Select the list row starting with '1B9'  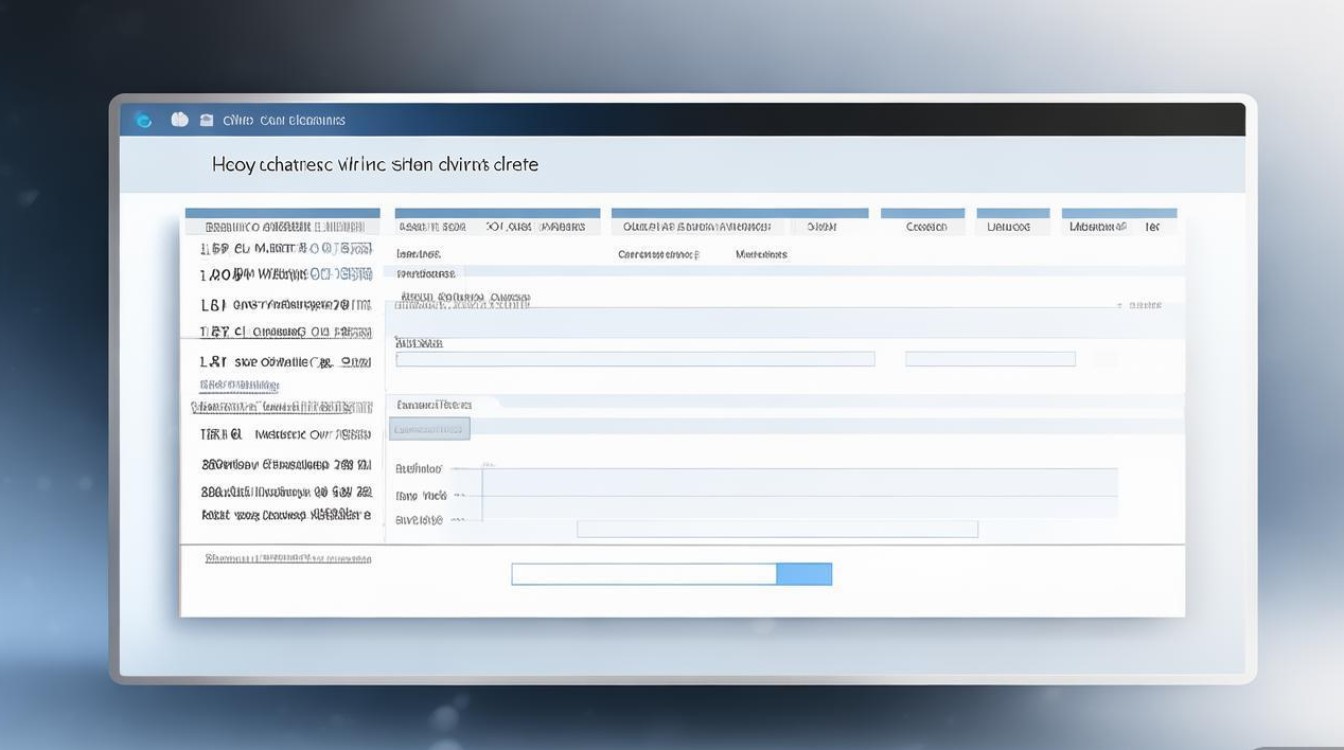[x=286, y=248]
